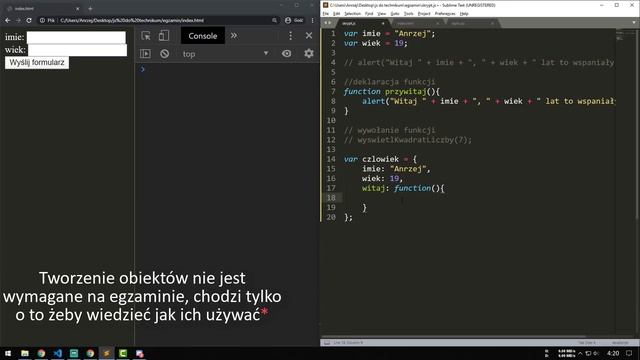Click the line 7 'function przywitaj(){' code
Image resolution: width=640 pixels, height=360 pixels.
(391, 92)
